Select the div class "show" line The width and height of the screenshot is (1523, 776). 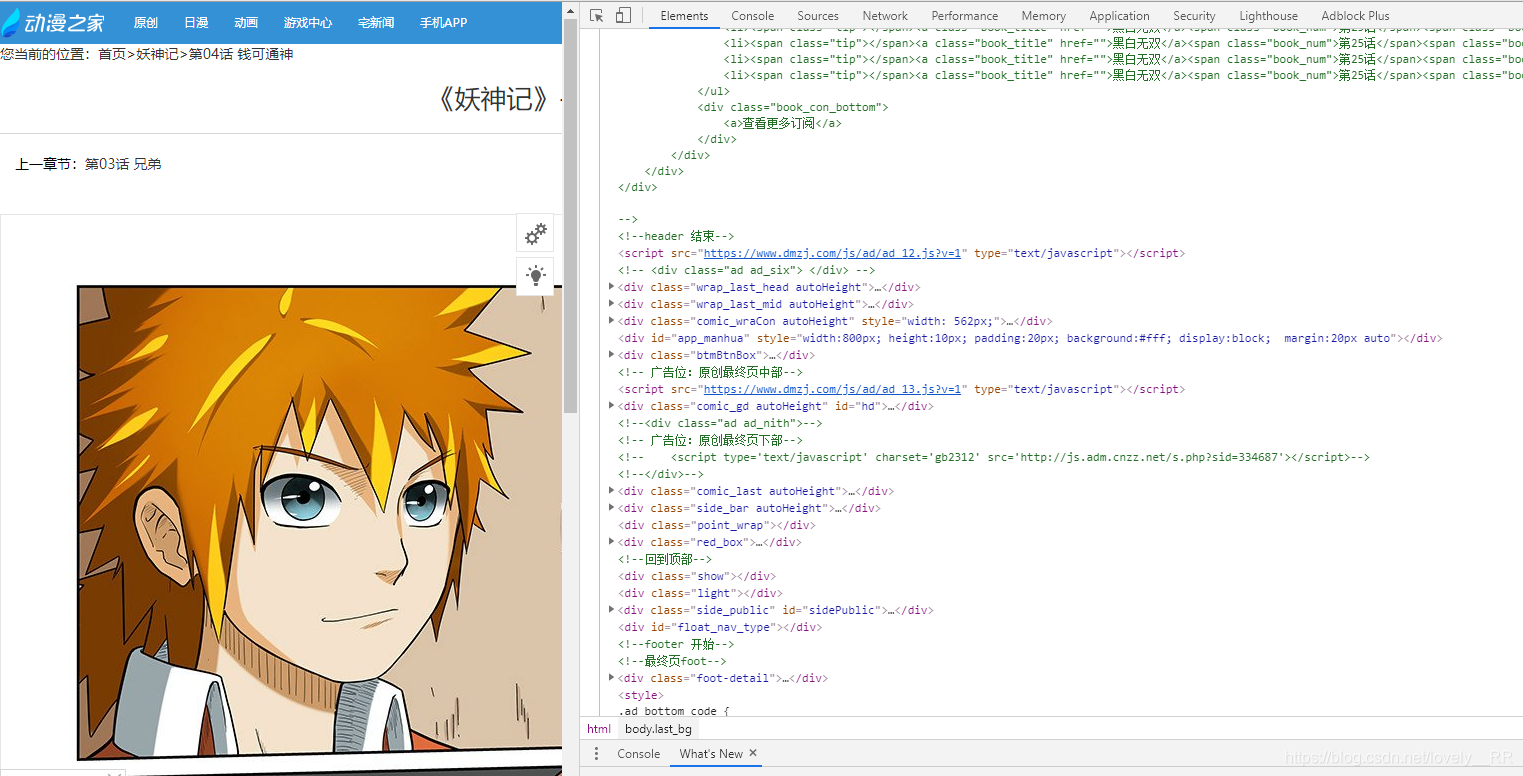click(x=697, y=576)
